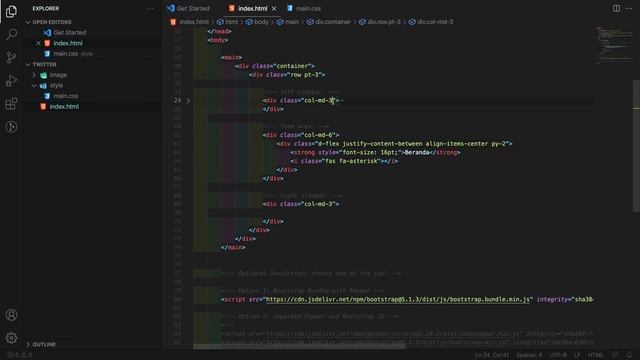Open editor More Actions ellipsis menu
The image size is (640, 360).
tap(629, 8)
